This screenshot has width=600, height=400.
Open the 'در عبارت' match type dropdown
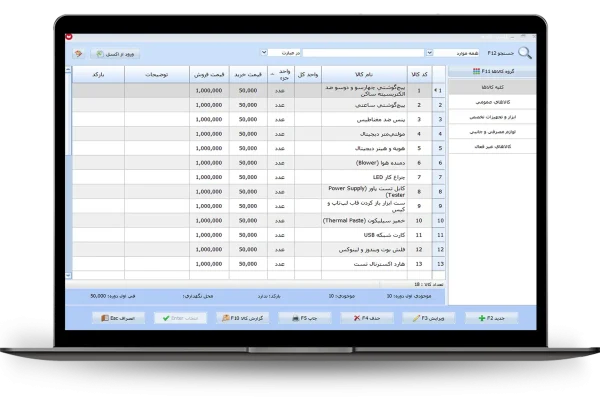(264, 52)
